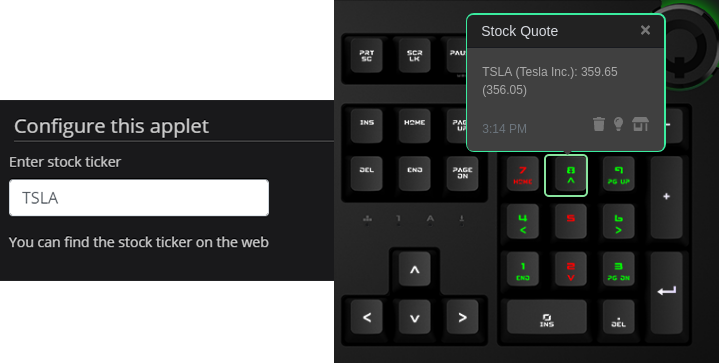Select the up arrow key
Screen dimensions: 719x363
point(415,270)
